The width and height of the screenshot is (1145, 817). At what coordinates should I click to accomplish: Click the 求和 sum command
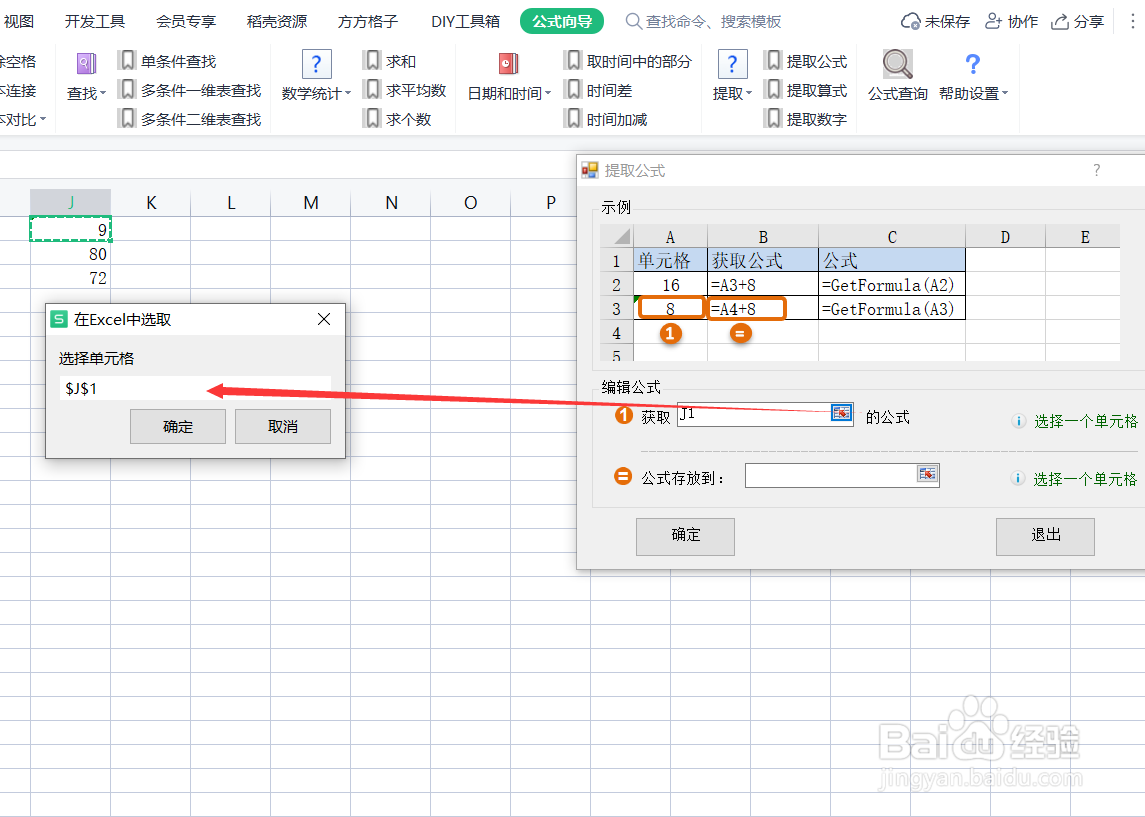(x=391, y=61)
